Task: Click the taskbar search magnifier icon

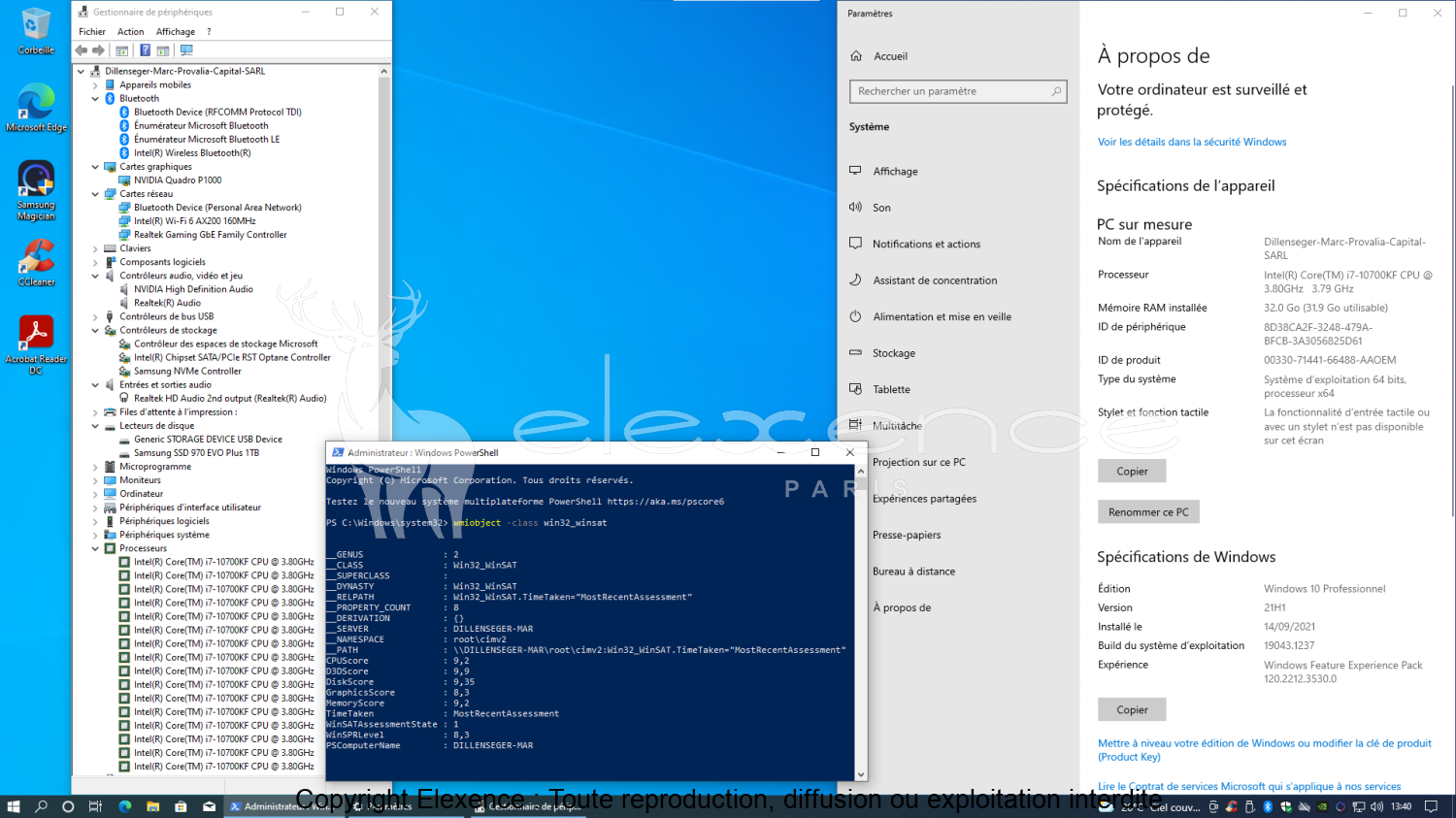Action: coord(41,806)
